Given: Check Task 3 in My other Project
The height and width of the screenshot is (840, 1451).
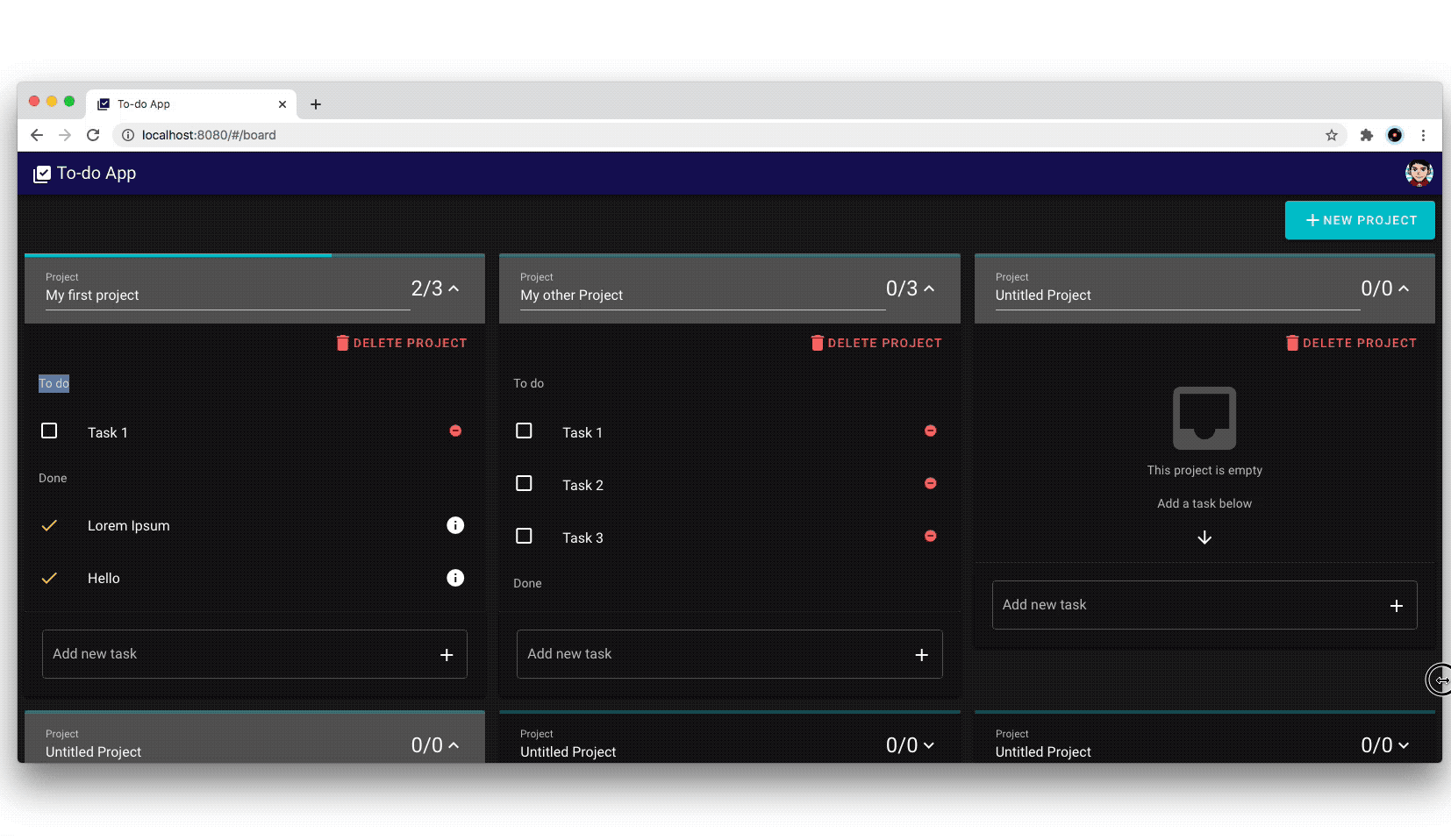Looking at the screenshot, I should [524, 536].
